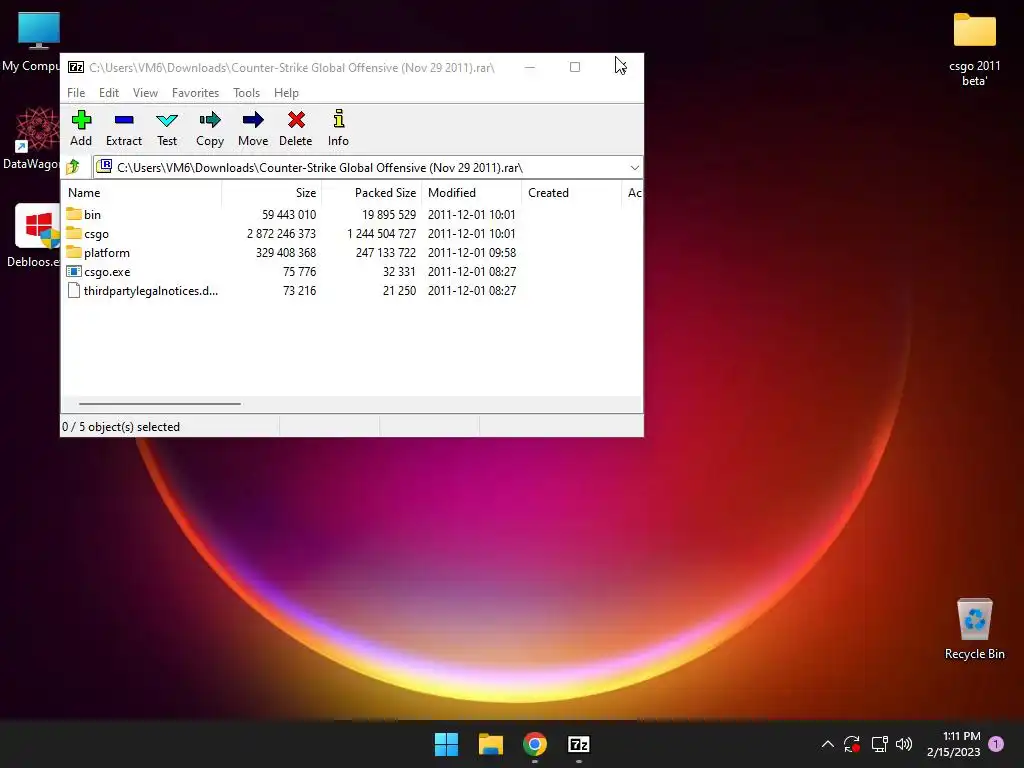This screenshot has height=768, width=1024.
Task: Click the horizontal scrollbar in the file list
Action: pos(159,404)
